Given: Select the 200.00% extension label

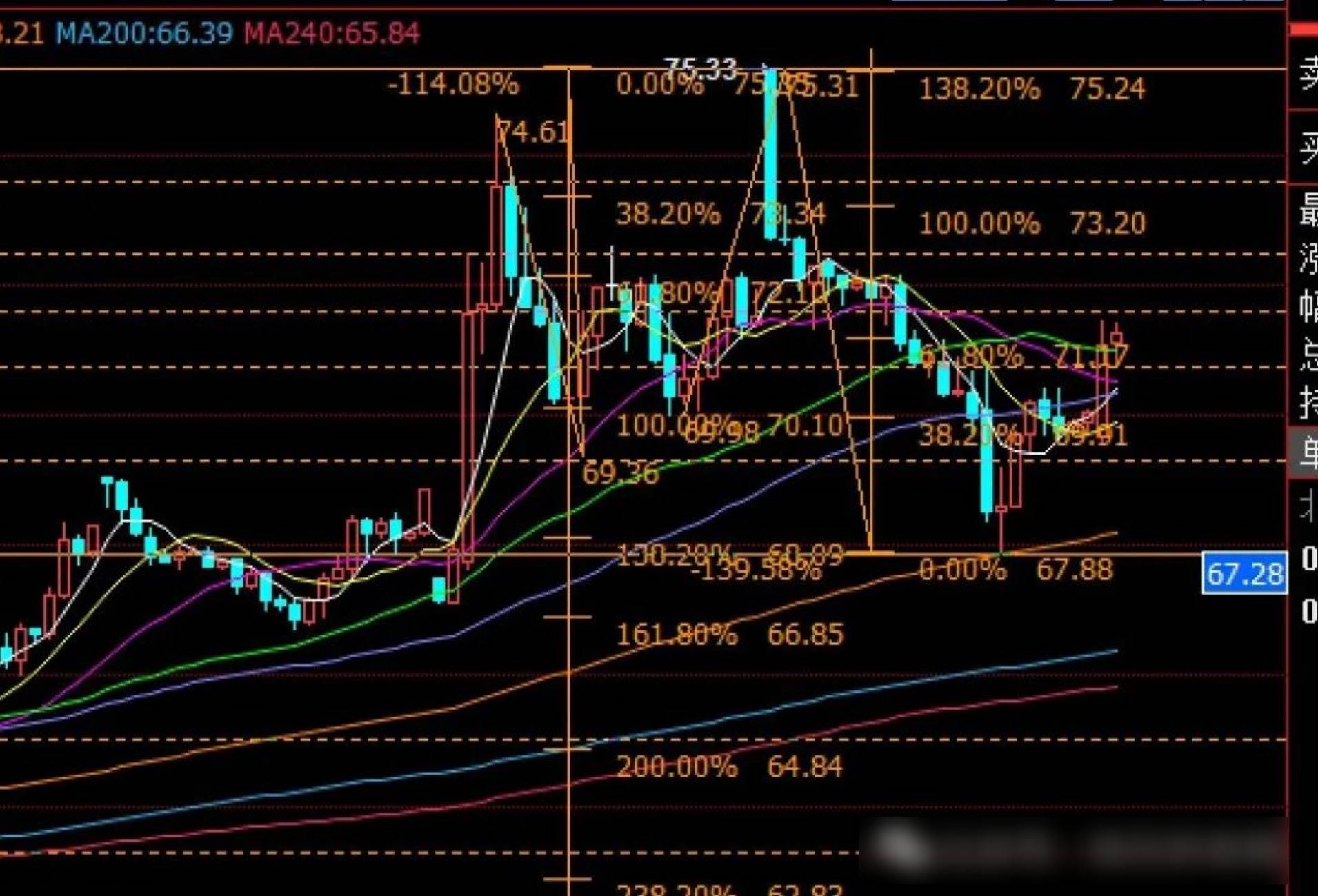Looking at the screenshot, I should click(x=676, y=767).
